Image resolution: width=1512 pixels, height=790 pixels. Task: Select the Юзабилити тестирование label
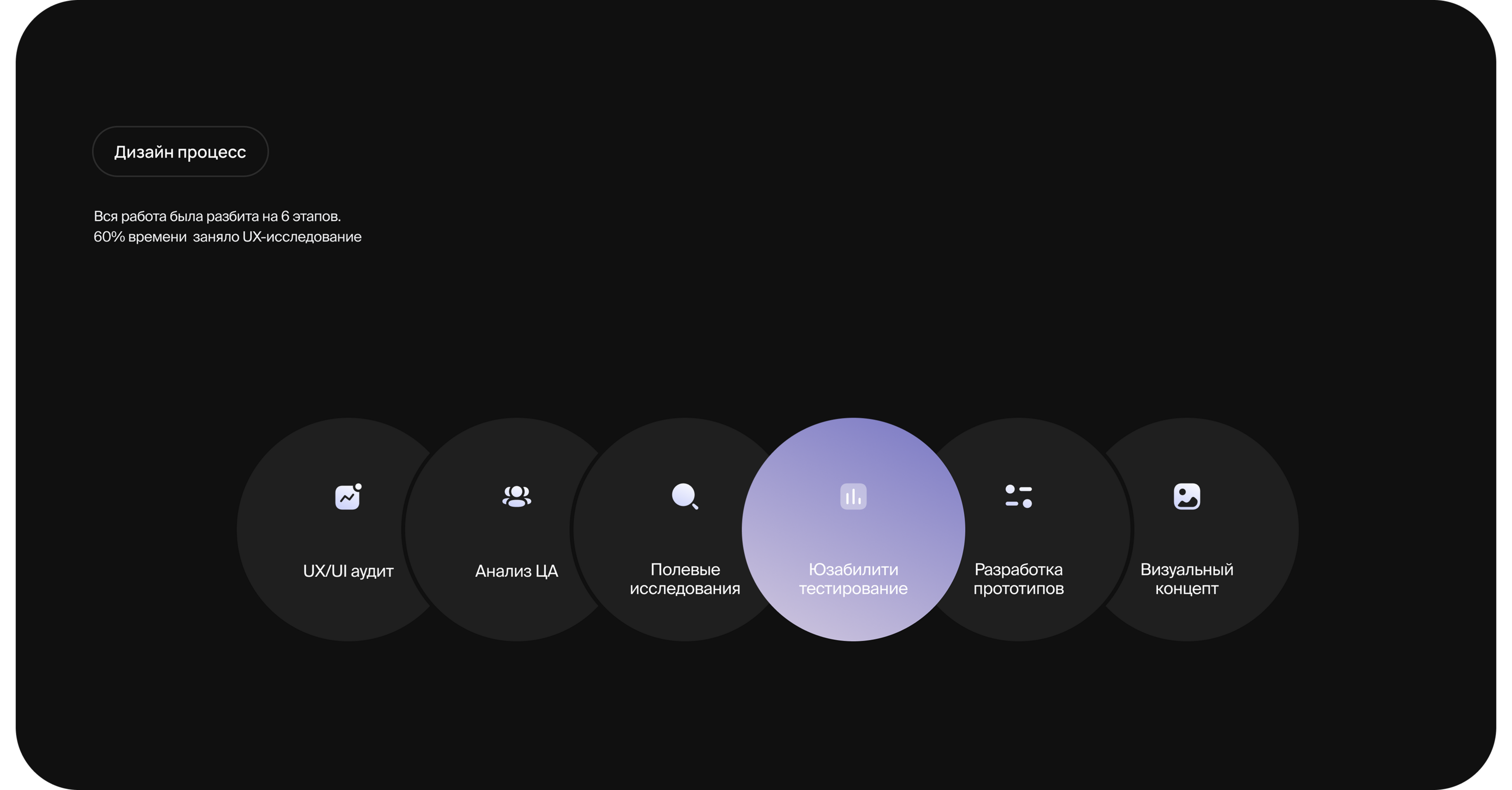tap(853, 579)
